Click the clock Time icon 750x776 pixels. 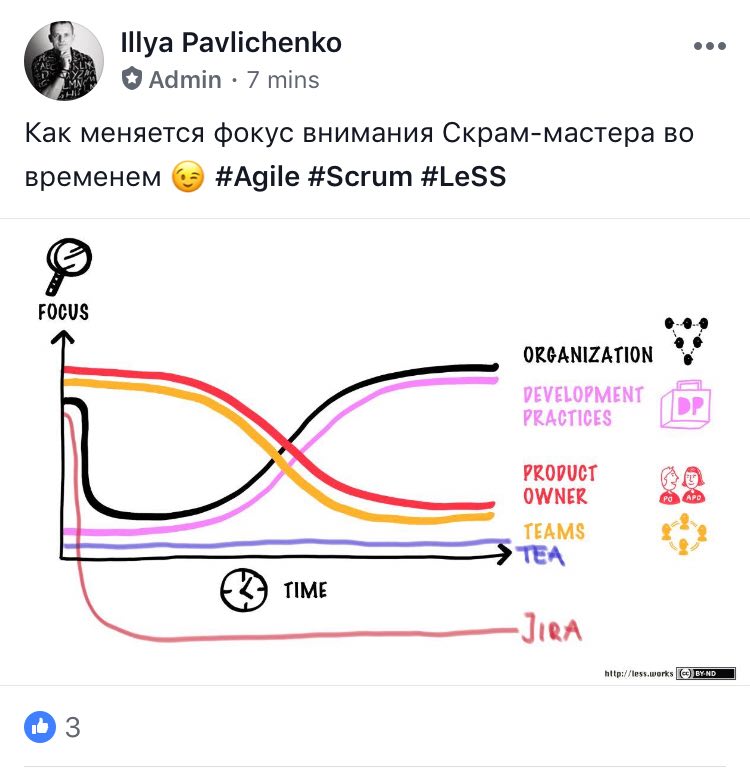244,590
